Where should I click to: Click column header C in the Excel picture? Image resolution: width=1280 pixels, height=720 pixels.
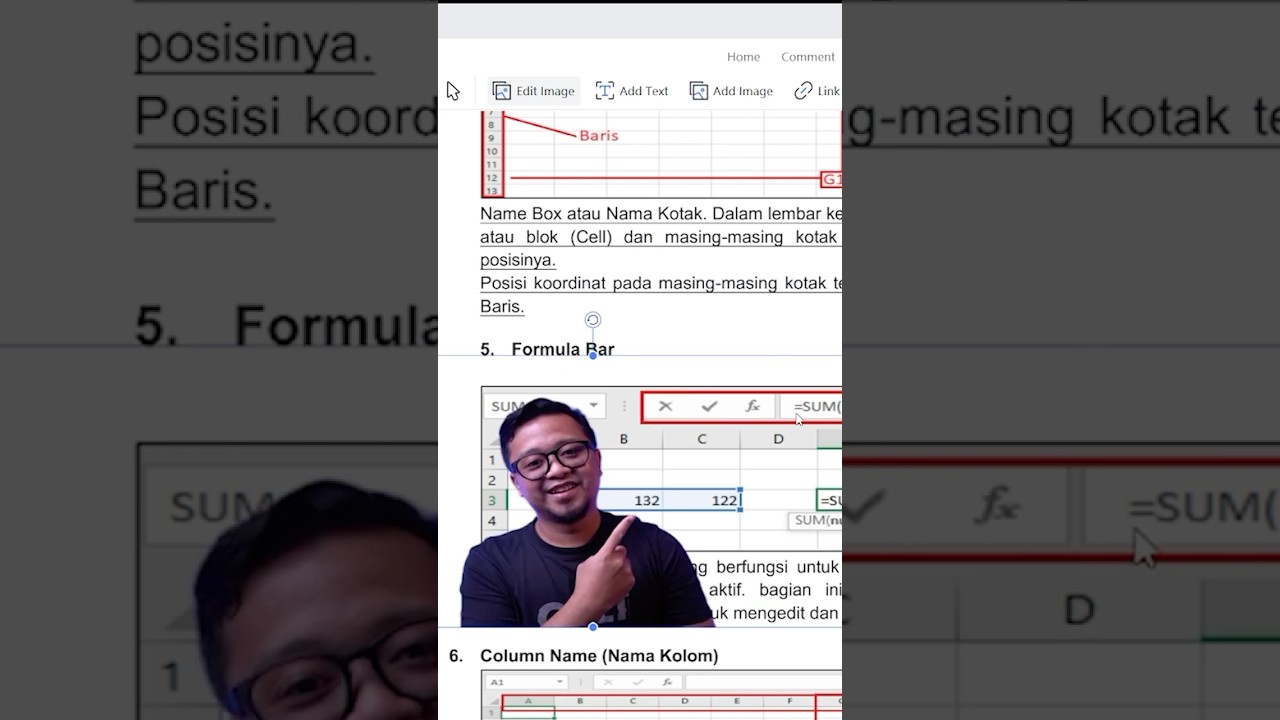701,439
